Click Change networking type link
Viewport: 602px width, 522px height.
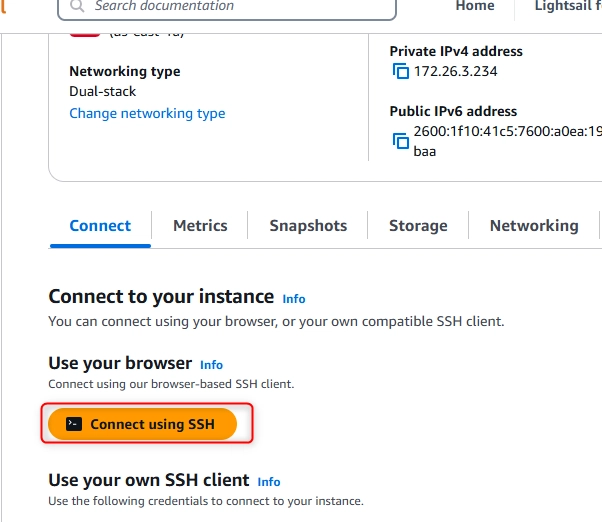click(x=147, y=113)
